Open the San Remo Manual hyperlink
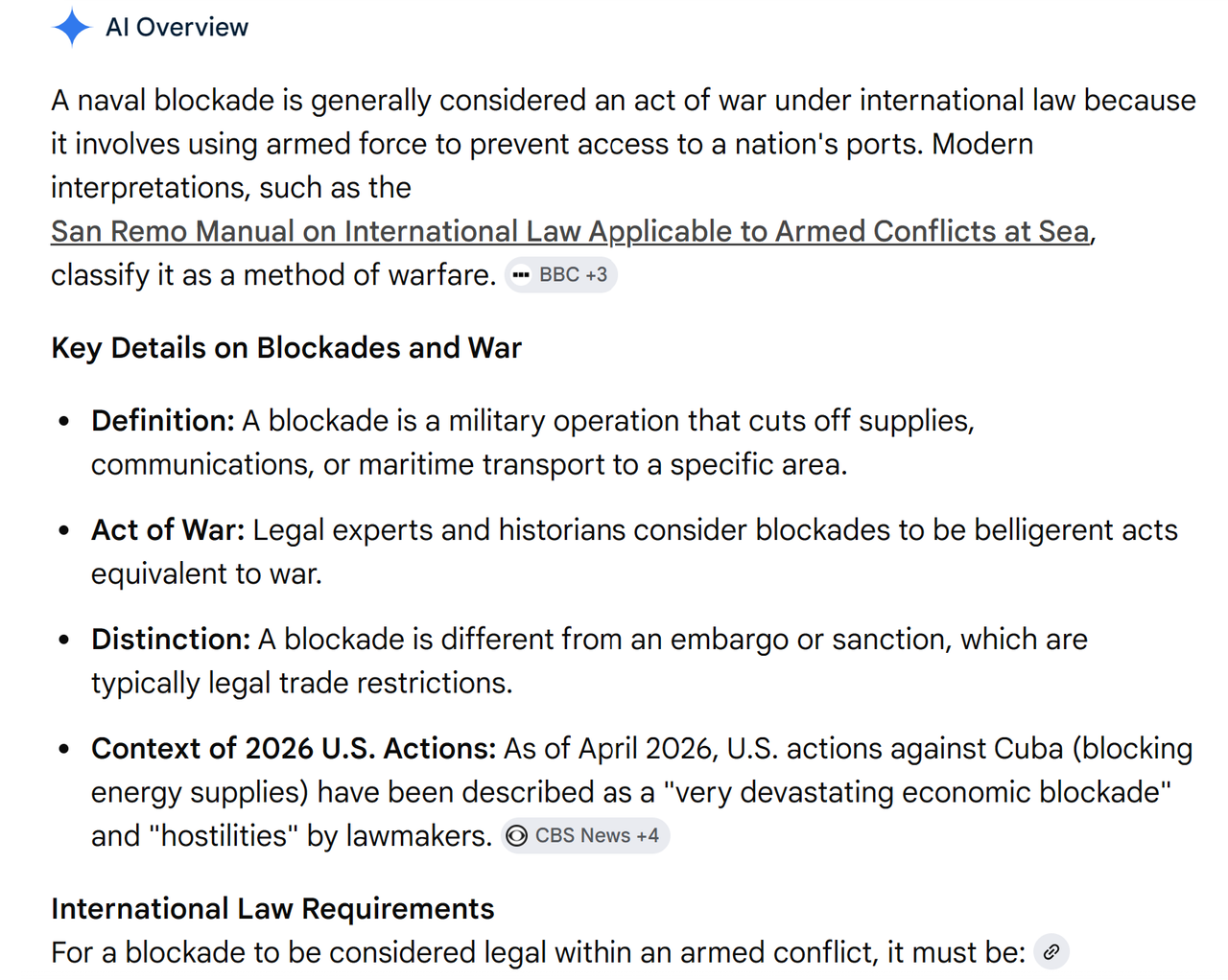The width and height of the screenshot is (1228, 980). pyautogui.click(x=571, y=231)
